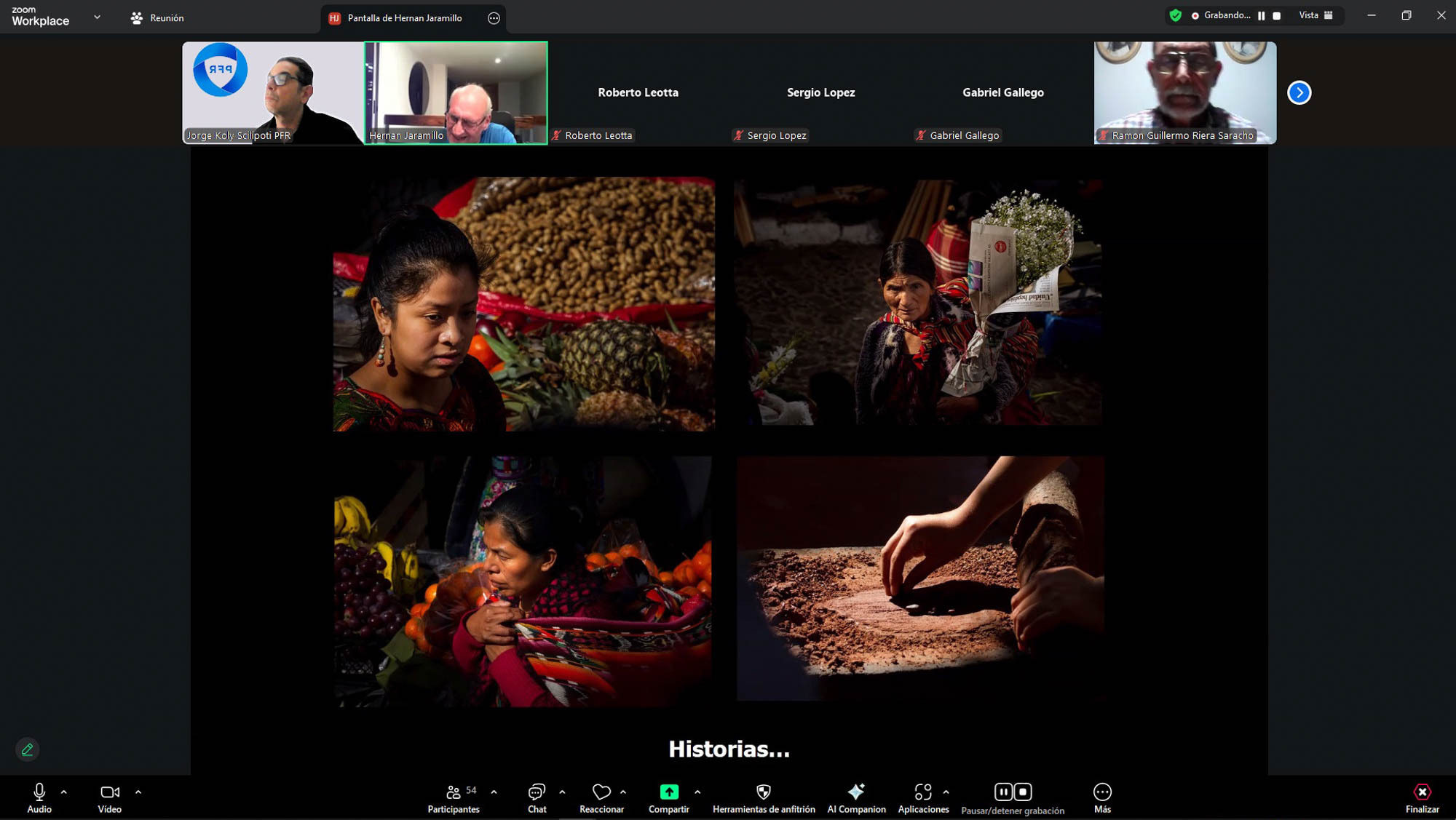Screen dimensions: 1456x820
Task: Expand the Audio options arrow
Action: coord(64,792)
